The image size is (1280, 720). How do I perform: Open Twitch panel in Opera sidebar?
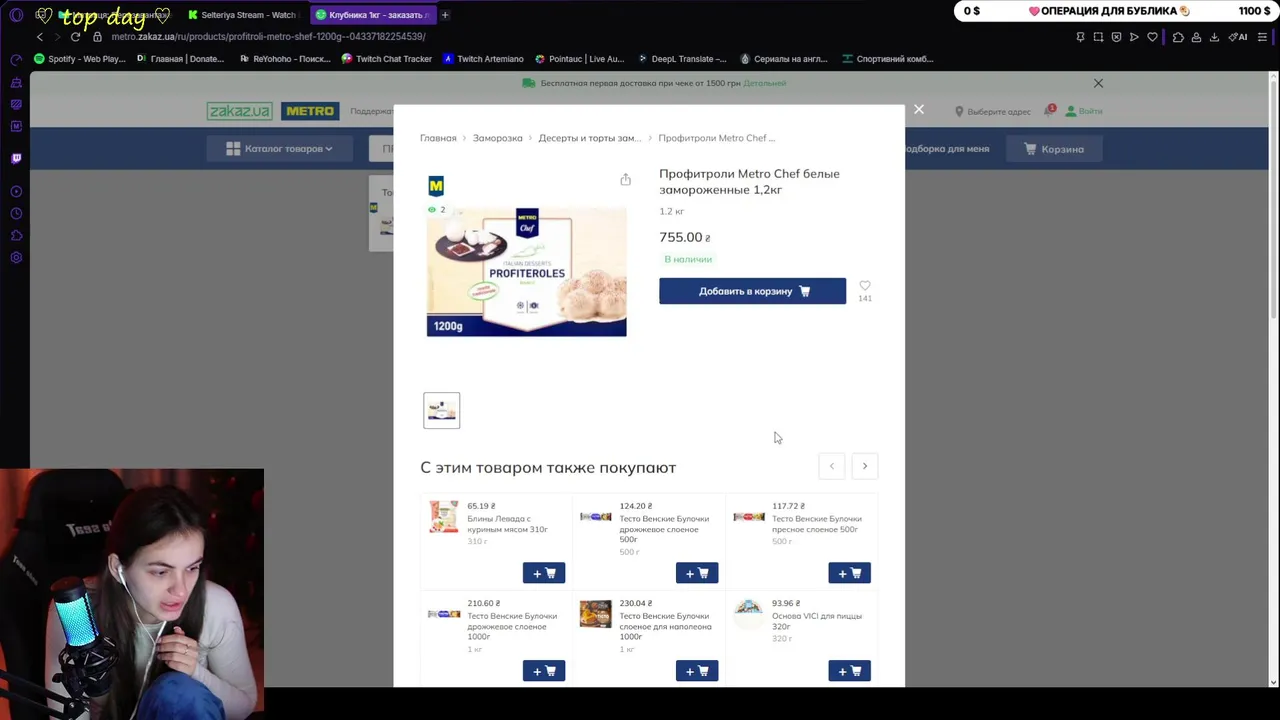tap(16, 158)
